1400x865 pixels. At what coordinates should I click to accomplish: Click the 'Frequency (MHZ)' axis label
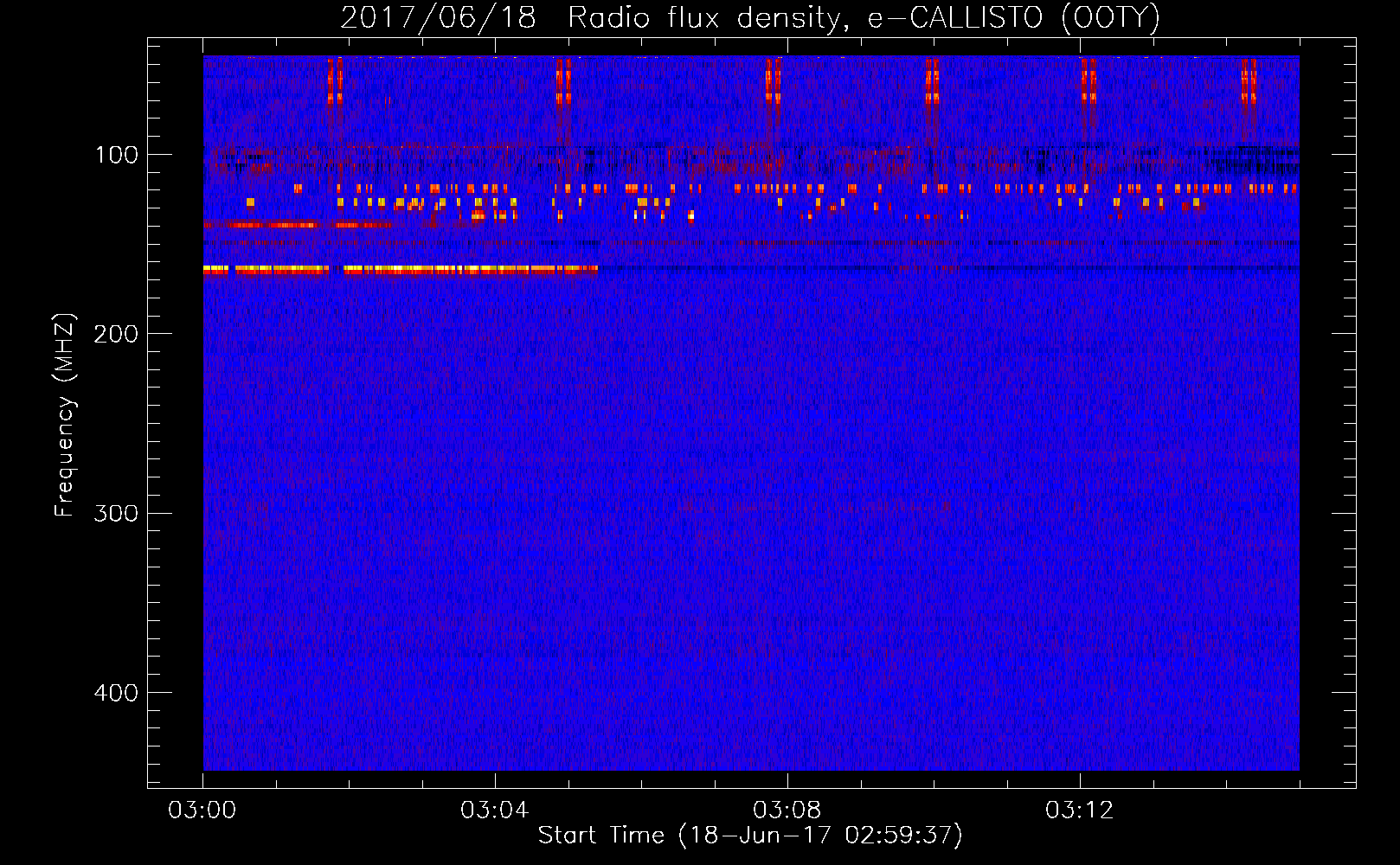[65, 415]
